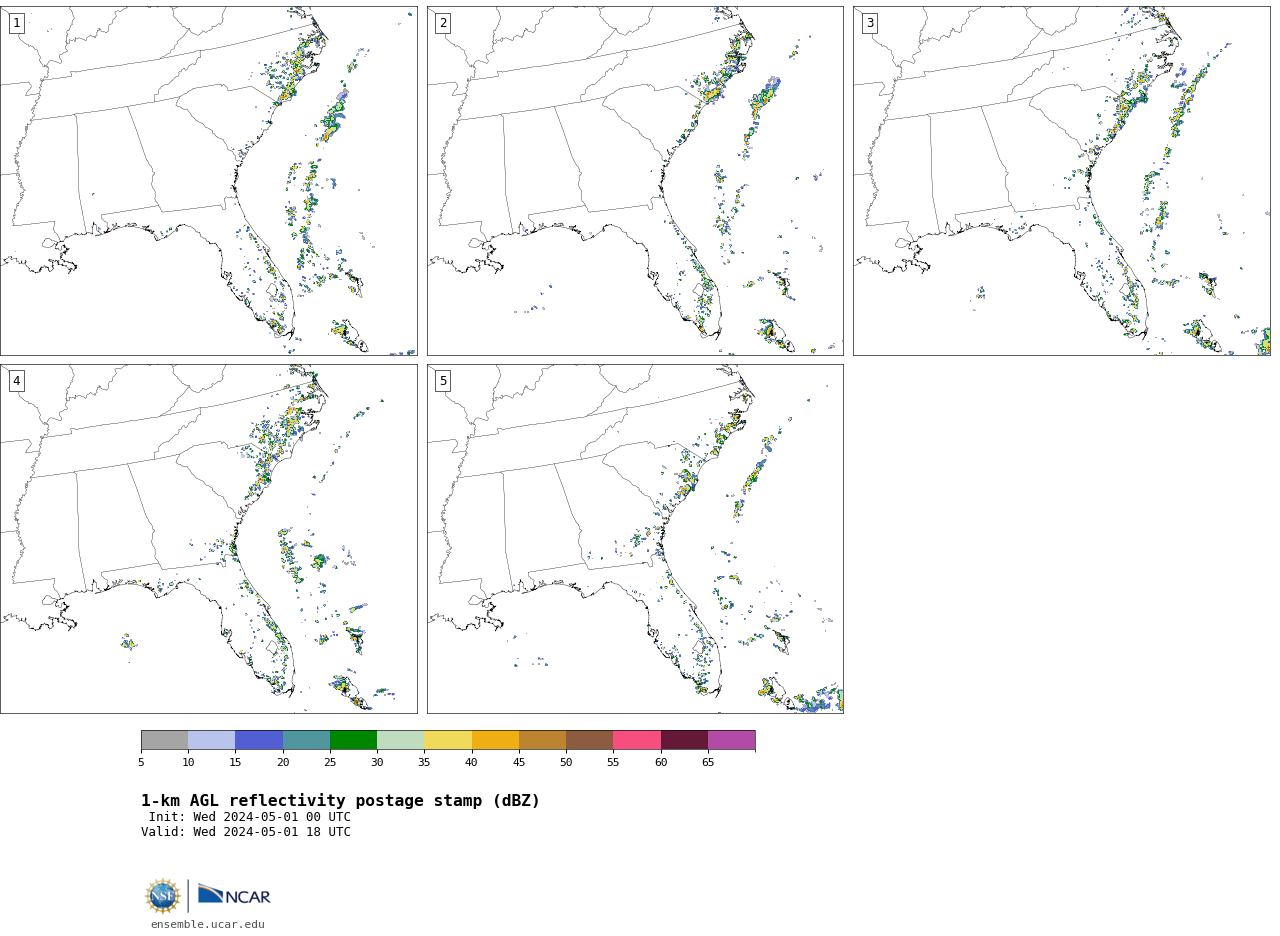Screen dimensions: 1280x936
Task: Click the NCAR logo
Action: (x=234, y=895)
